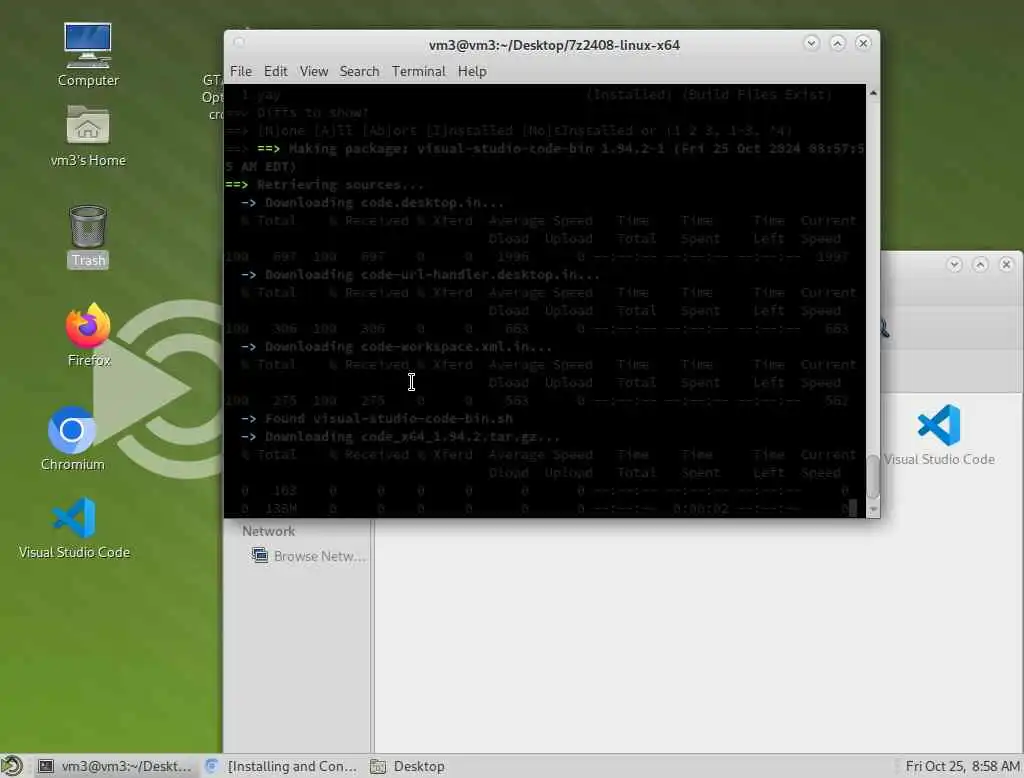Open Visual Studio Code desktop shortcut

[74, 528]
